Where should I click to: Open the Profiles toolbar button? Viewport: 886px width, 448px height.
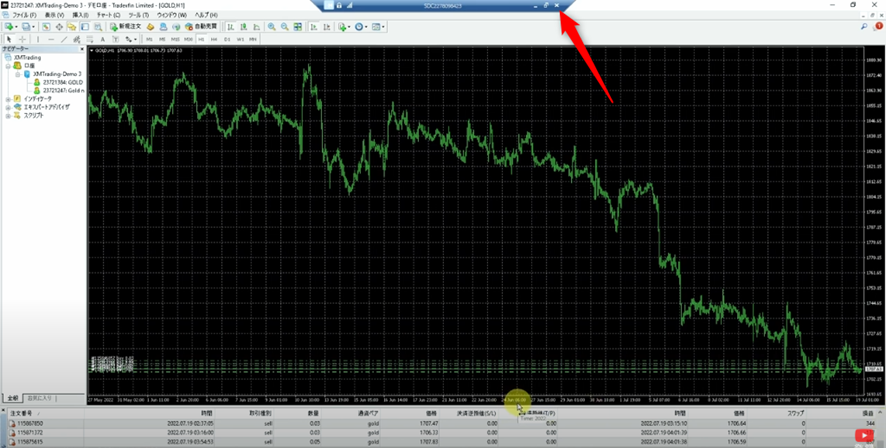[28, 27]
